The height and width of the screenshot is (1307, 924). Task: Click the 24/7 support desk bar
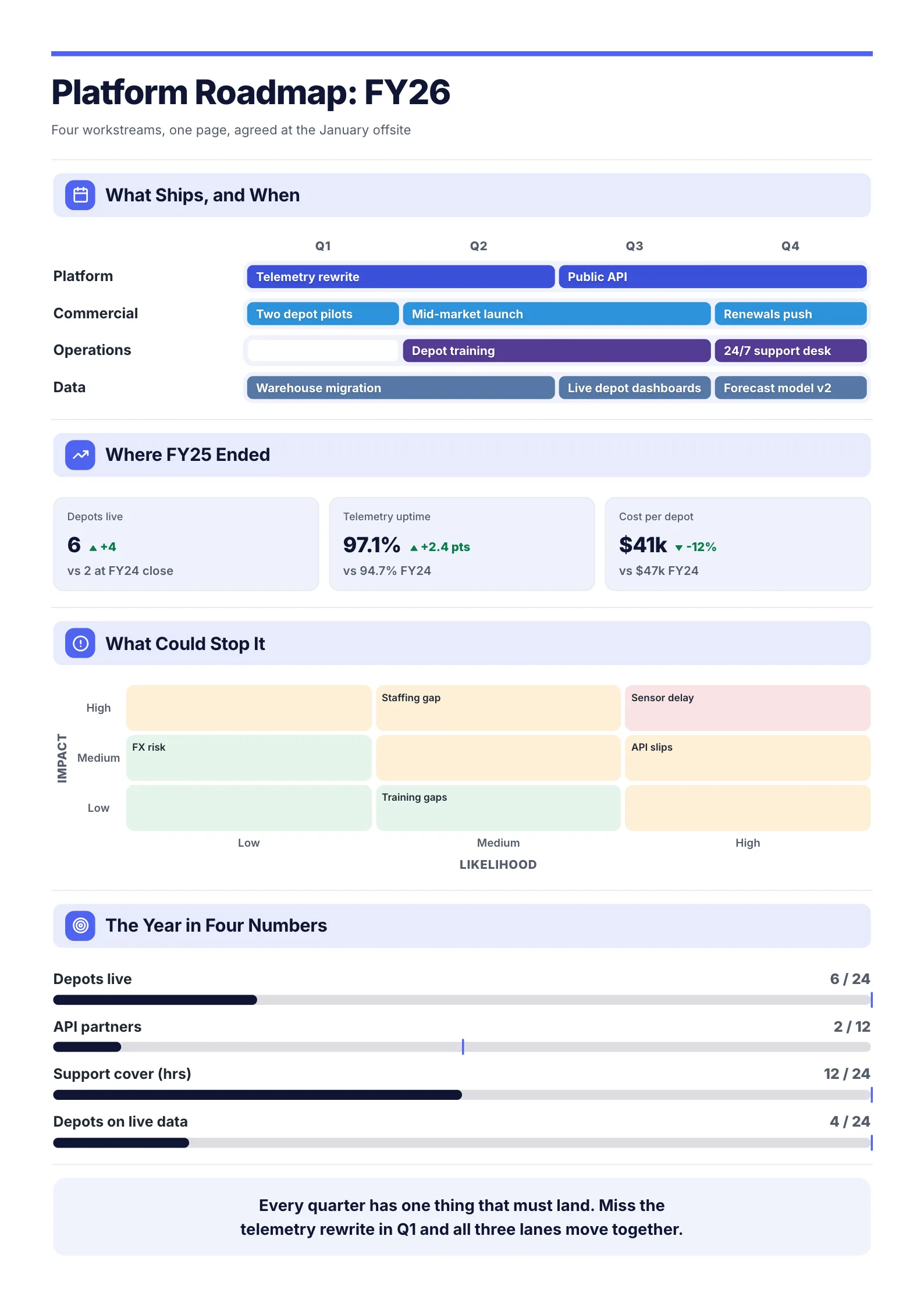coord(790,351)
